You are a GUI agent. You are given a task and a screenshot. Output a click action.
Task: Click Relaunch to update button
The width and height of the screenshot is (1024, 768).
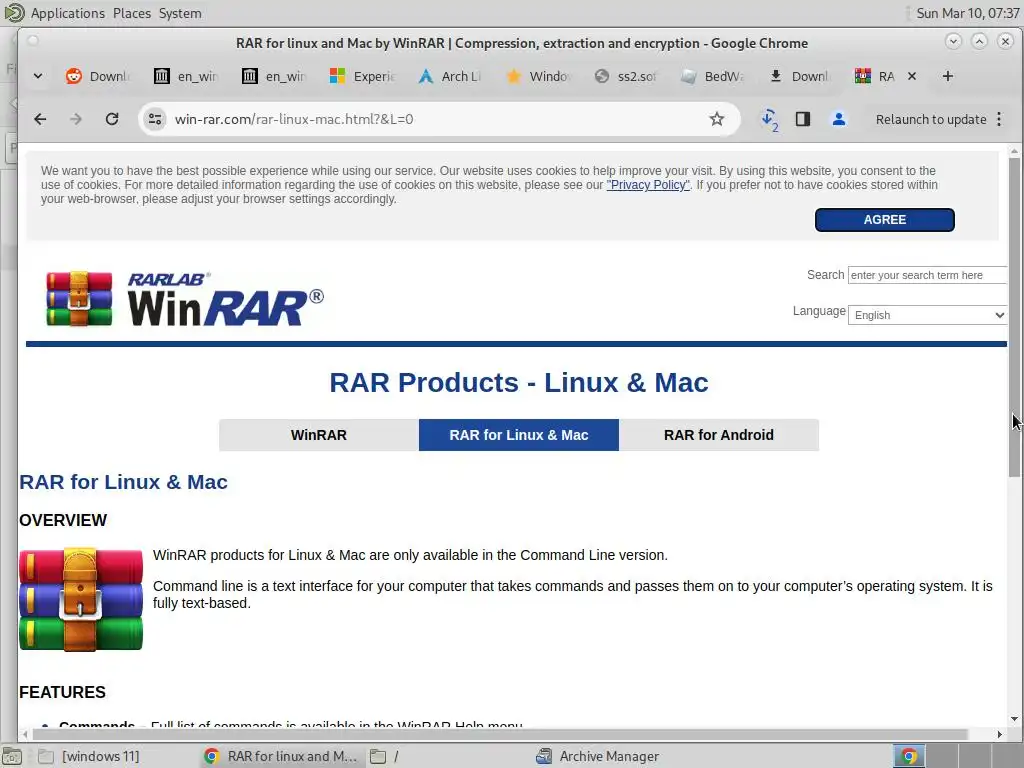click(x=931, y=120)
